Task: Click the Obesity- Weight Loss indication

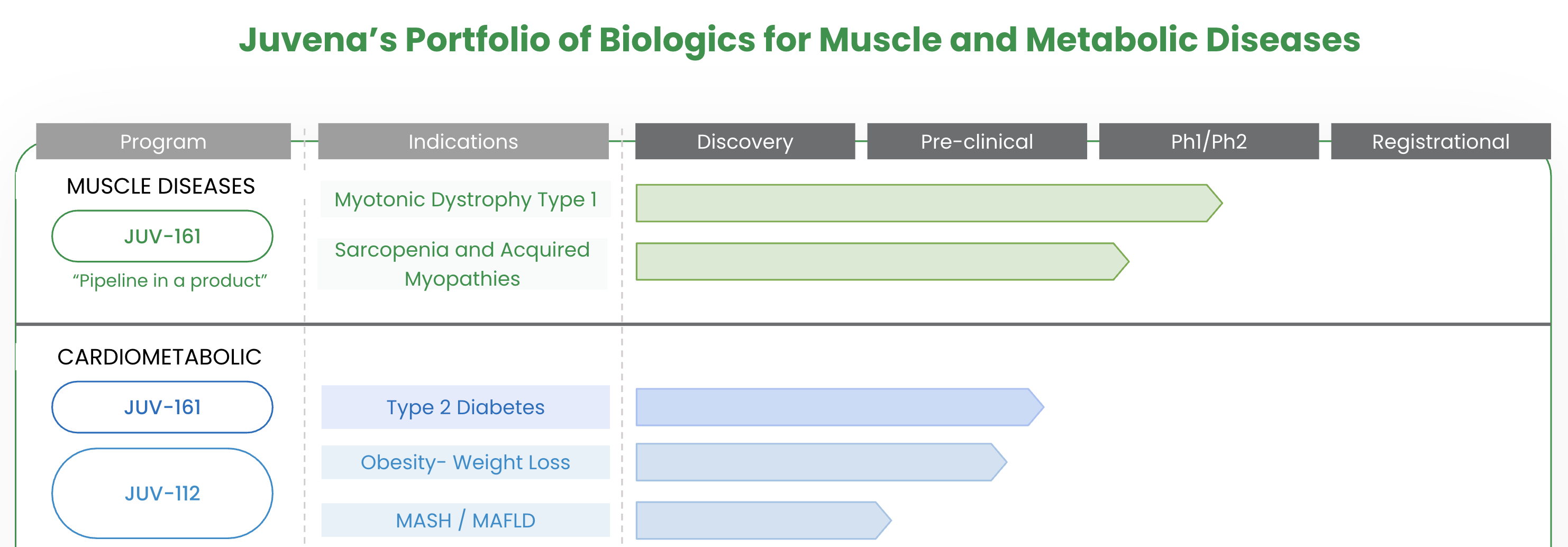Action: (x=465, y=462)
